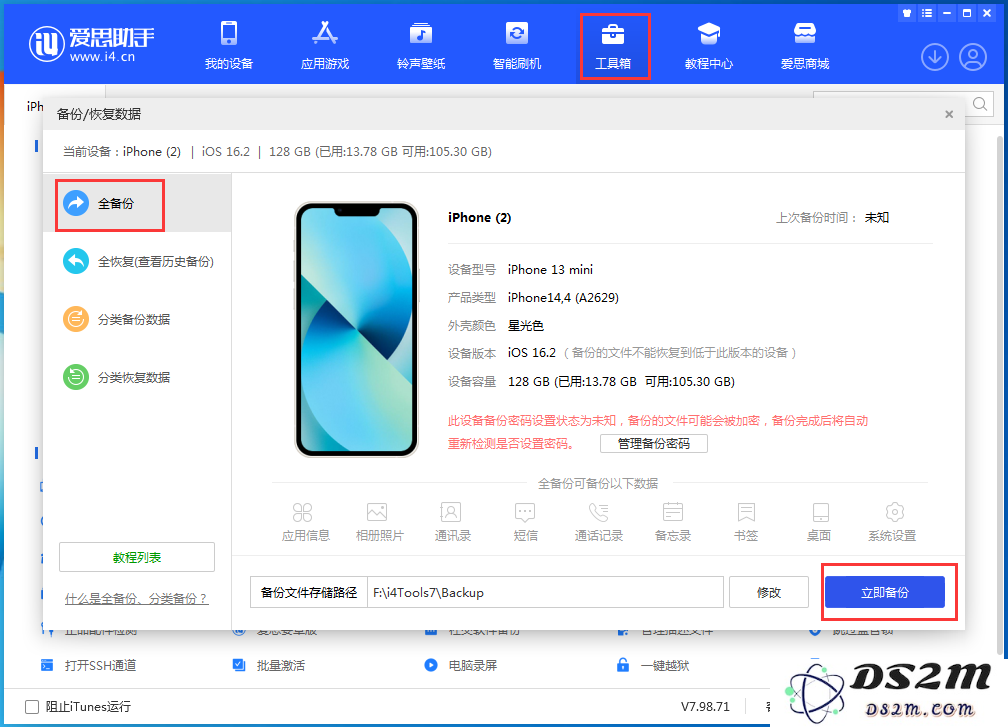The width and height of the screenshot is (1008, 727).
Task: Click the iPhone 13 mini model text
Action: point(550,269)
